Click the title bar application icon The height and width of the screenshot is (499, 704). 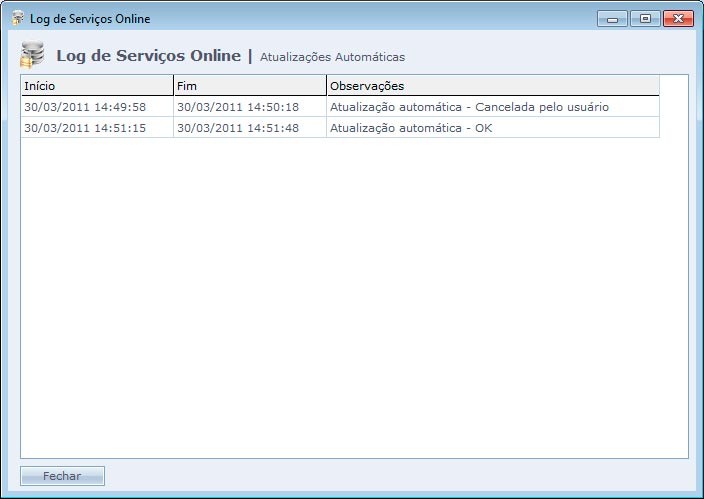(x=17, y=18)
